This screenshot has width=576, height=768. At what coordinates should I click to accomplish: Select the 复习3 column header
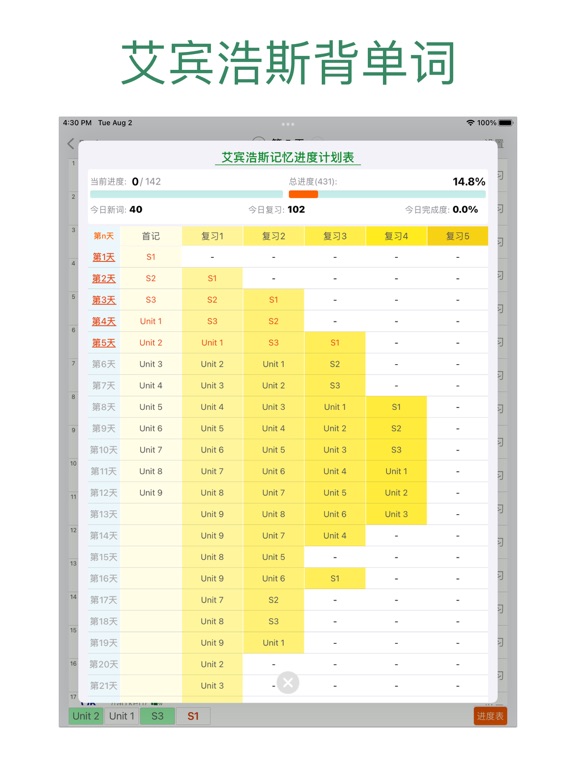click(335, 236)
